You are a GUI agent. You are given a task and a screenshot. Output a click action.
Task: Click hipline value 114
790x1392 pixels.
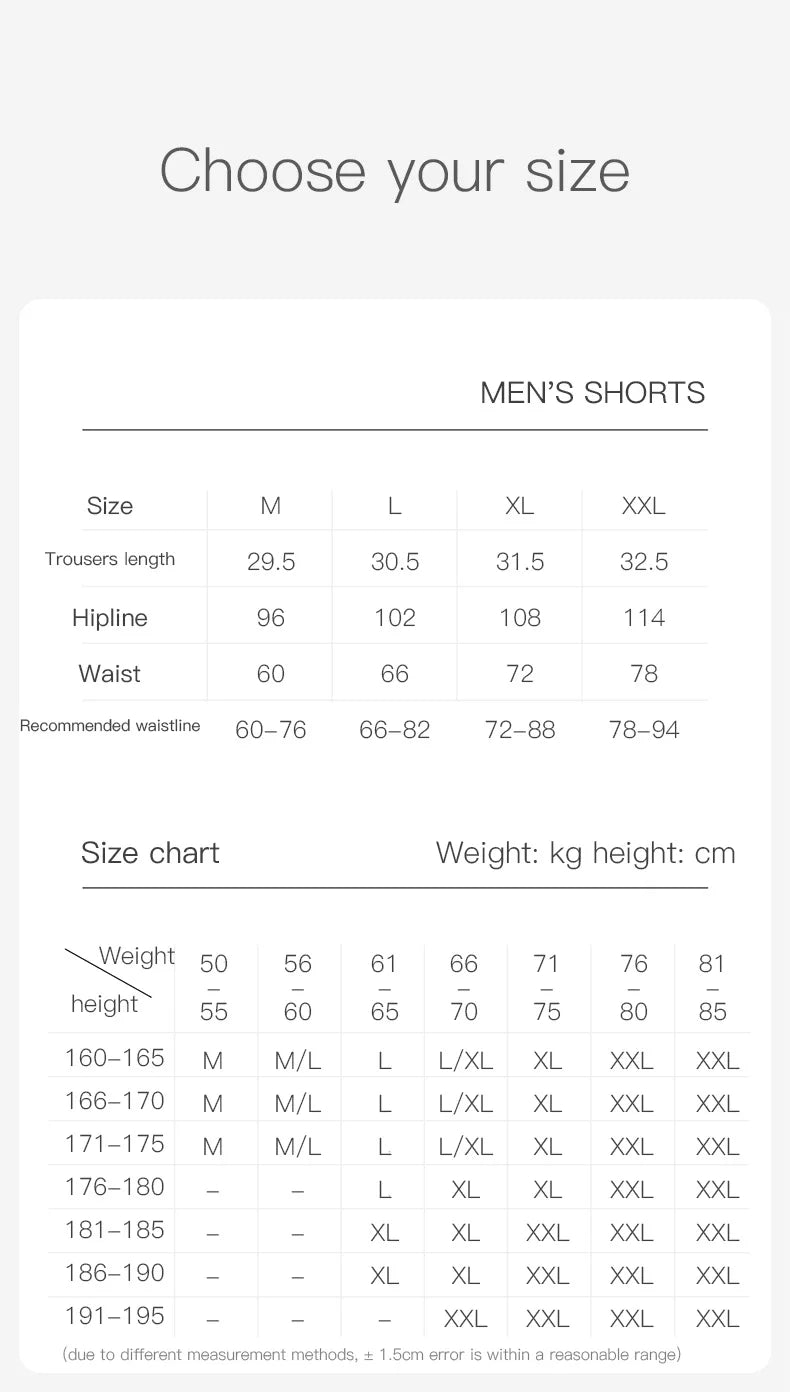coord(644,618)
